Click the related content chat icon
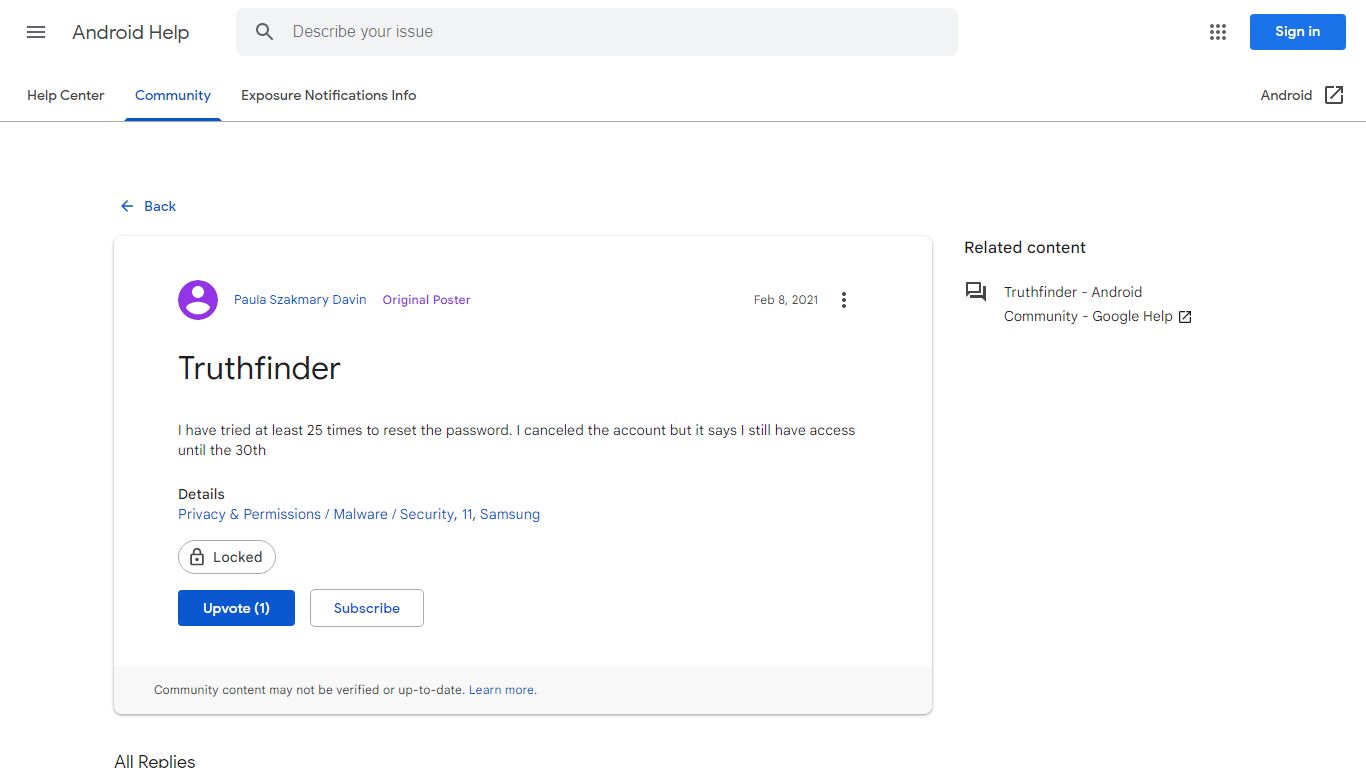This screenshot has width=1366, height=768. click(x=976, y=292)
